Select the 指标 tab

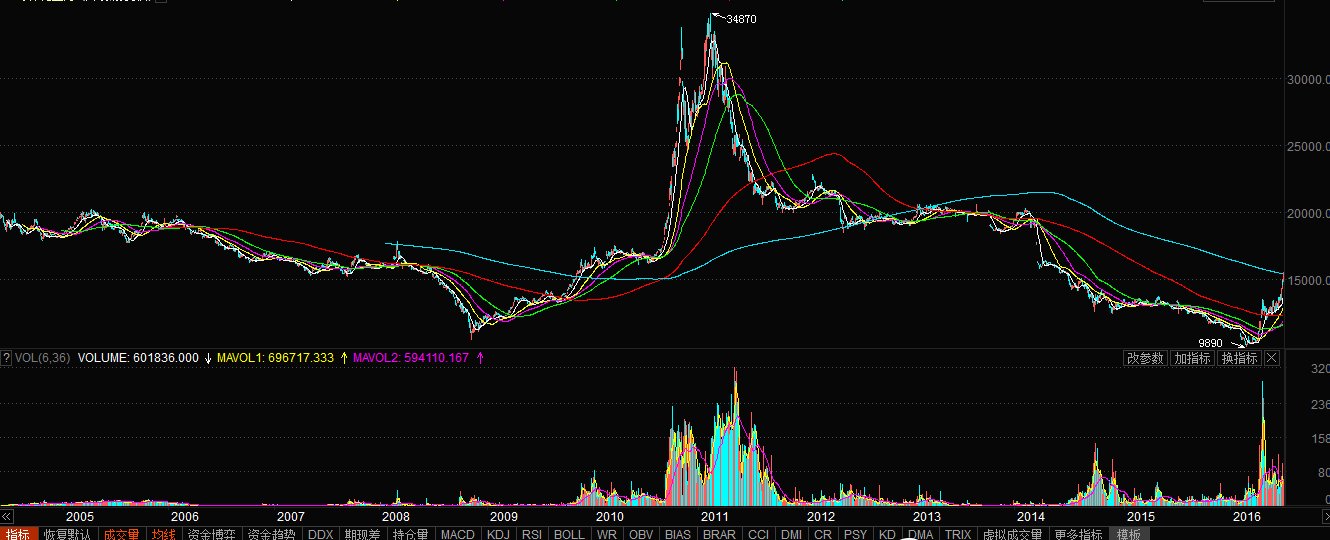click(x=18, y=534)
